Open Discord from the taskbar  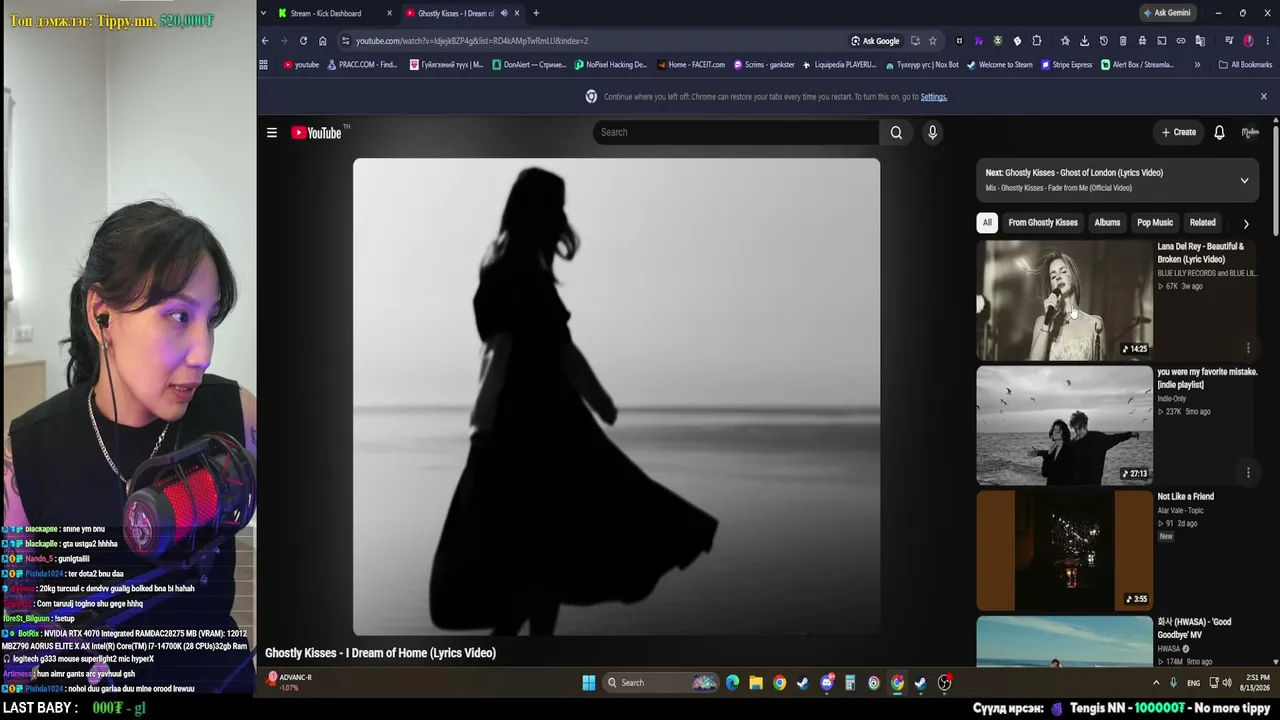[827, 683]
